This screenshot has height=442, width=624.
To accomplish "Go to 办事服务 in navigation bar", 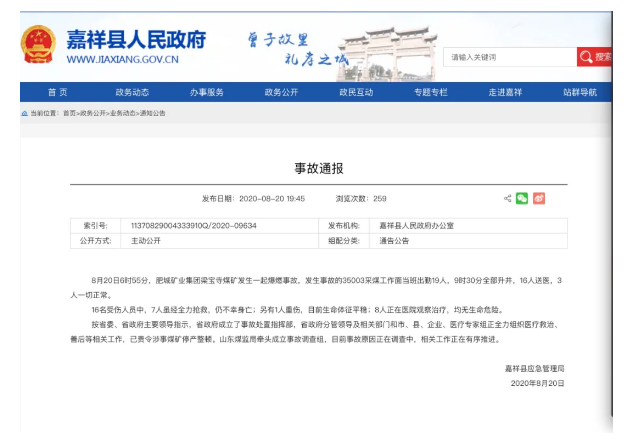I will [206, 92].
